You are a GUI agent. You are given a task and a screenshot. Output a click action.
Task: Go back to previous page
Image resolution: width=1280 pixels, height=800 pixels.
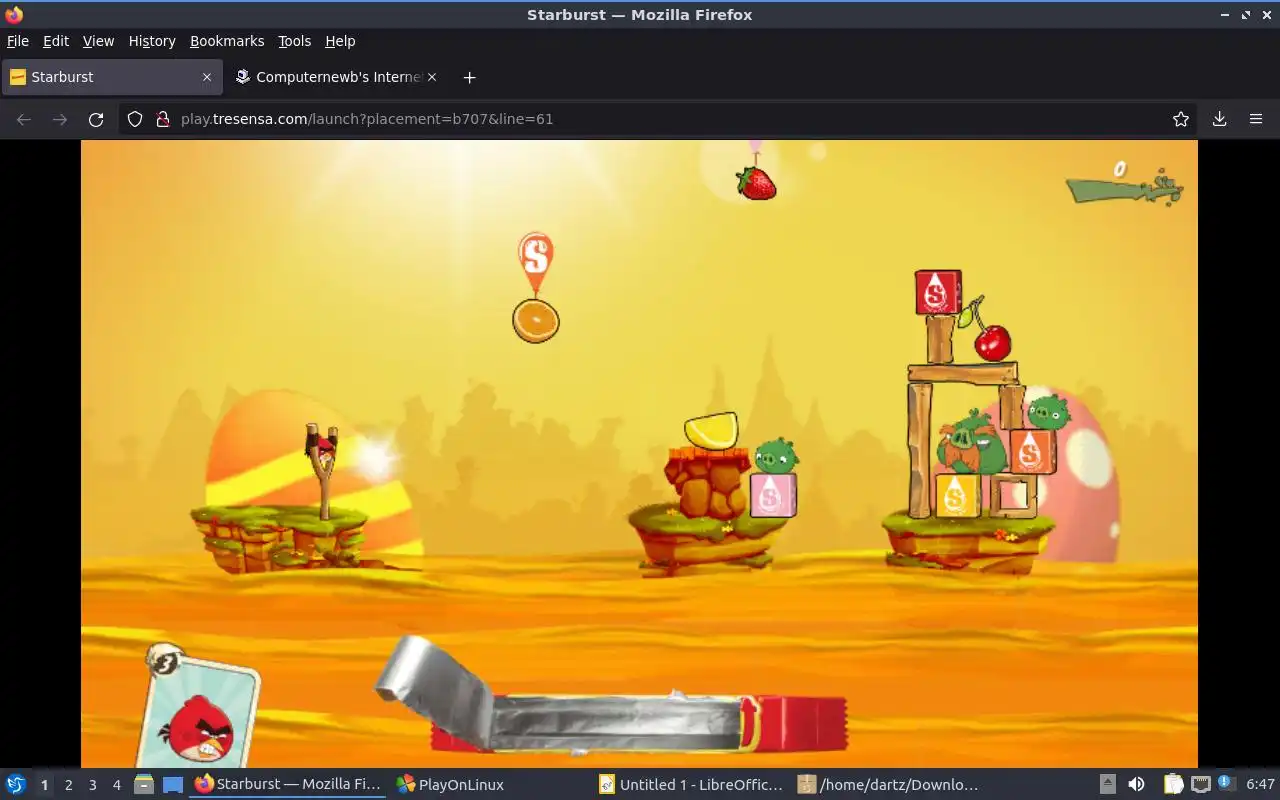tap(24, 119)
